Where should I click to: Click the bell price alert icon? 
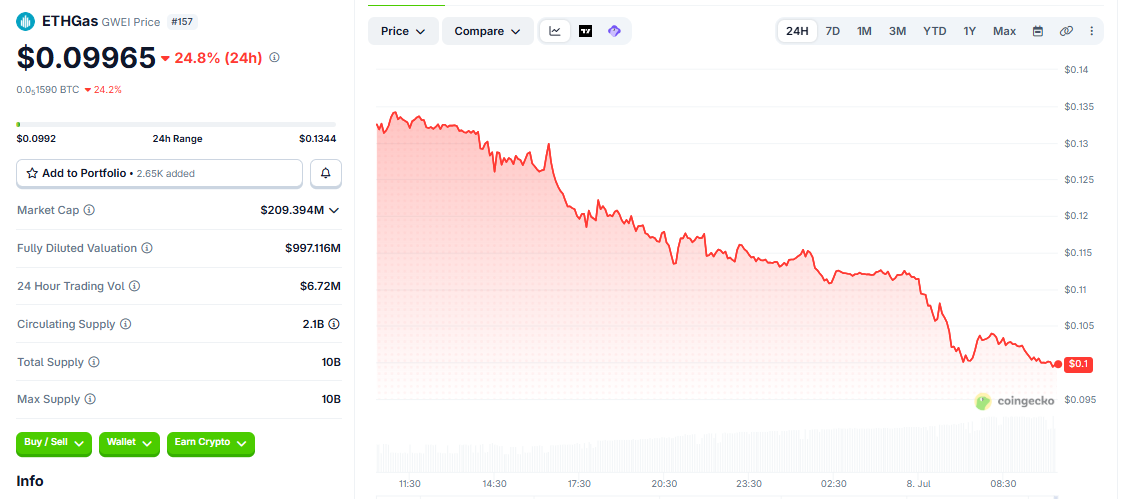326,173
